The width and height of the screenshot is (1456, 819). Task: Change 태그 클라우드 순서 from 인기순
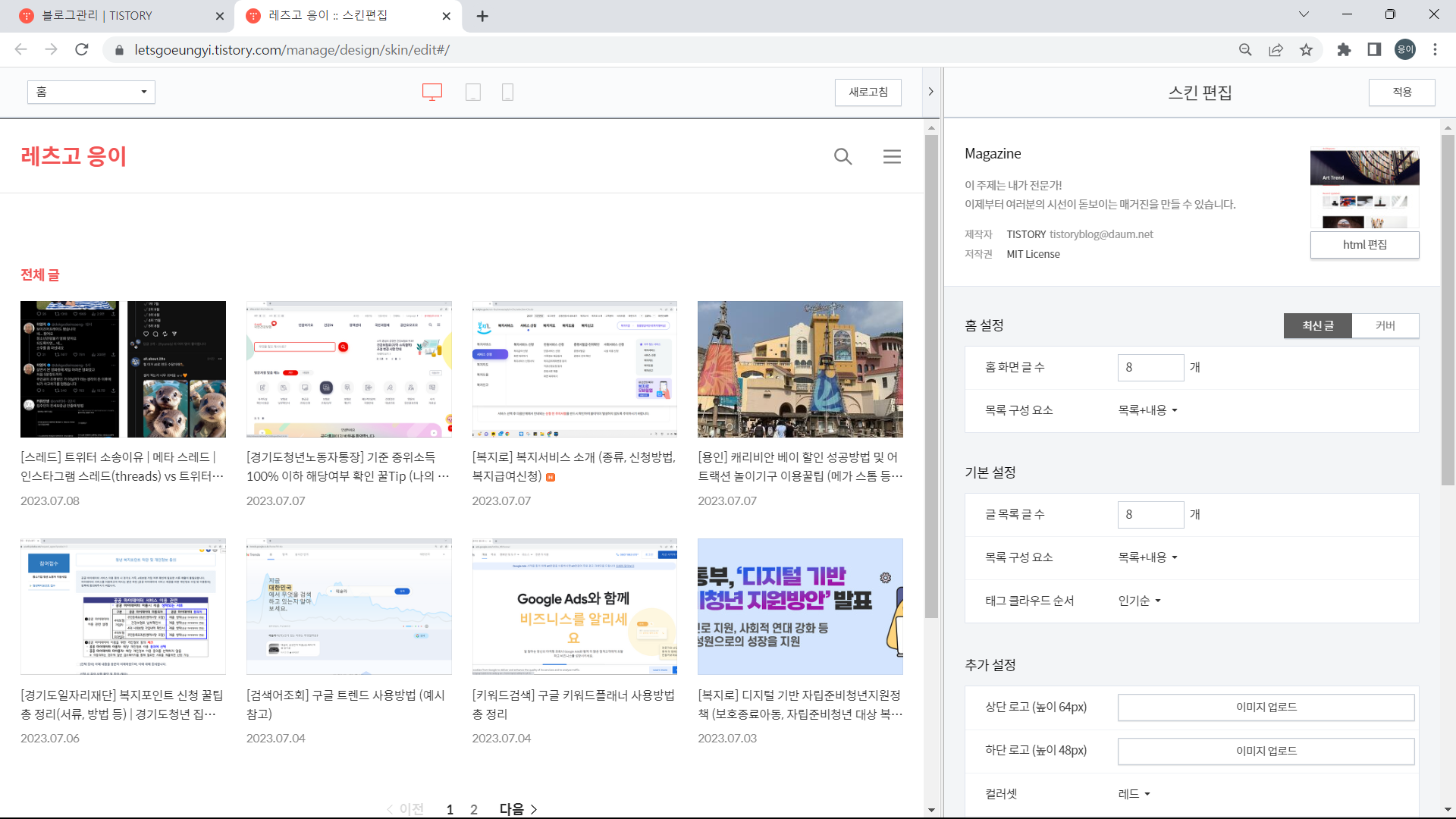pyautogui.click(x=1137, y=600)
